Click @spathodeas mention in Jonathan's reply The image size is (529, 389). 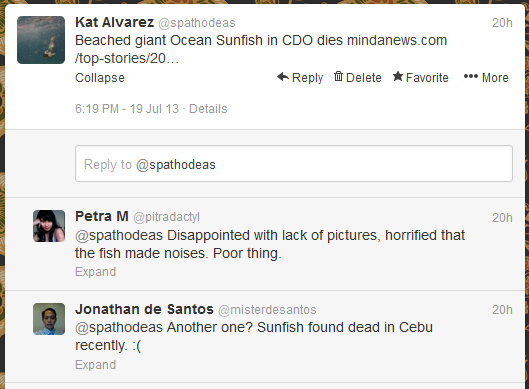click(x=119, y=328)
